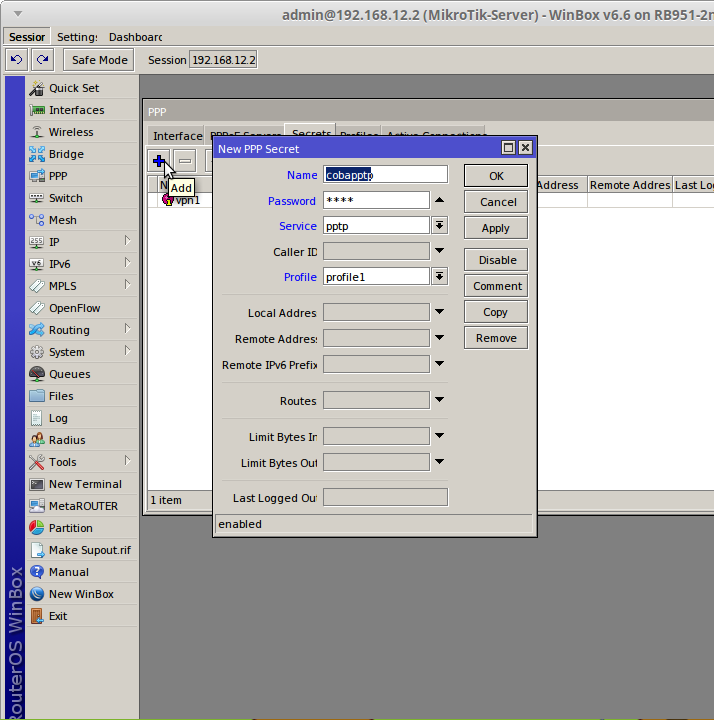
Task: Maximize the New PPP Secret dialog
Action: 508,148
